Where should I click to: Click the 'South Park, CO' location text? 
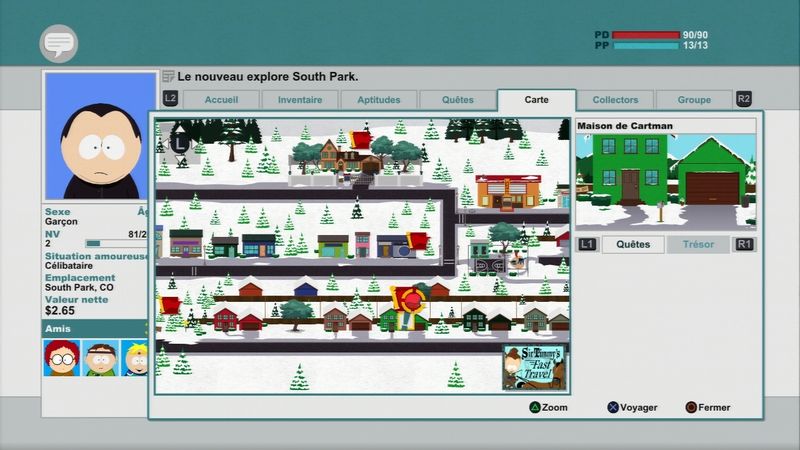(x=79, y=287)
